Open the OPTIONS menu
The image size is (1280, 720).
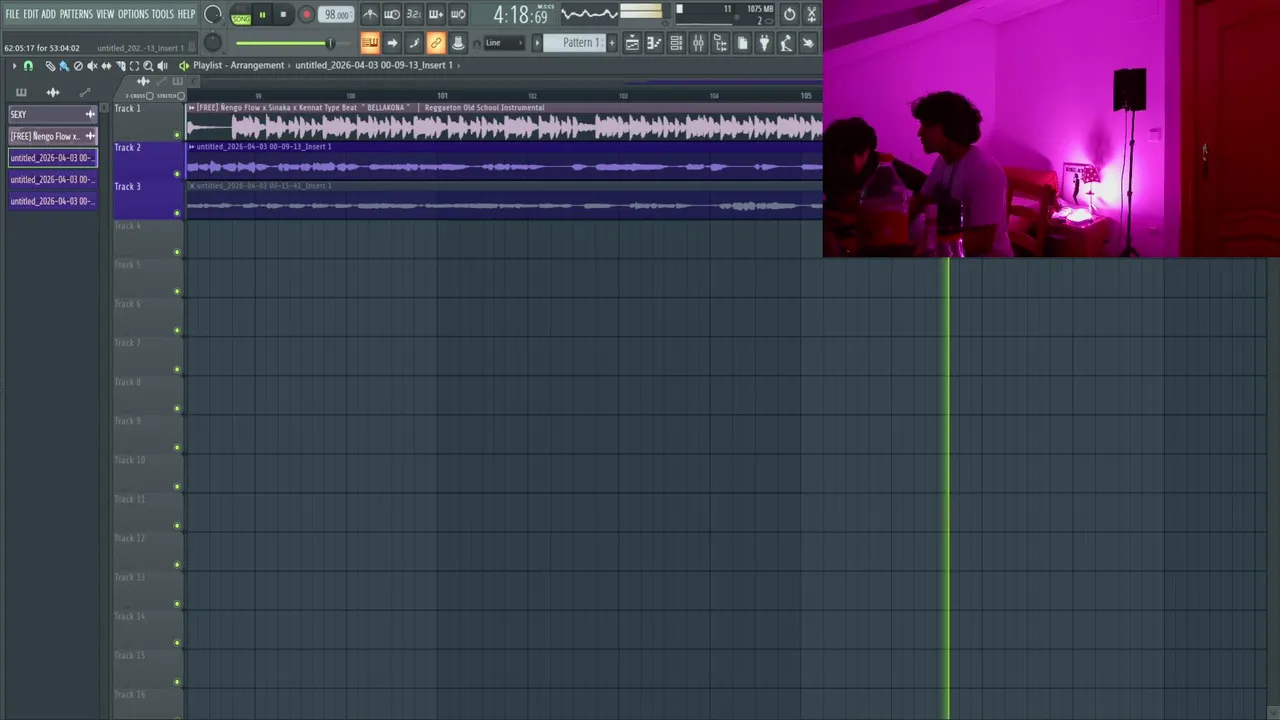click(x=133, y=14)
